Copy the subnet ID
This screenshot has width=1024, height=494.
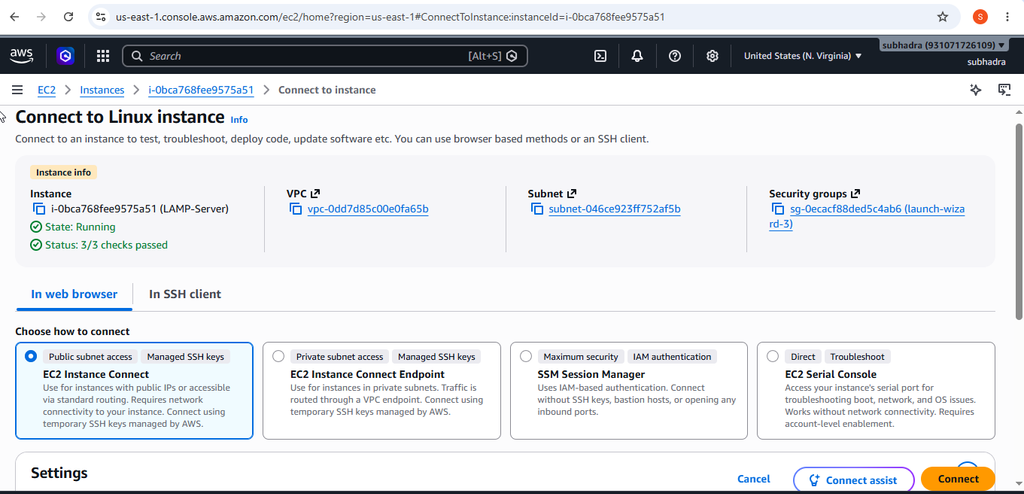point(537,209)
